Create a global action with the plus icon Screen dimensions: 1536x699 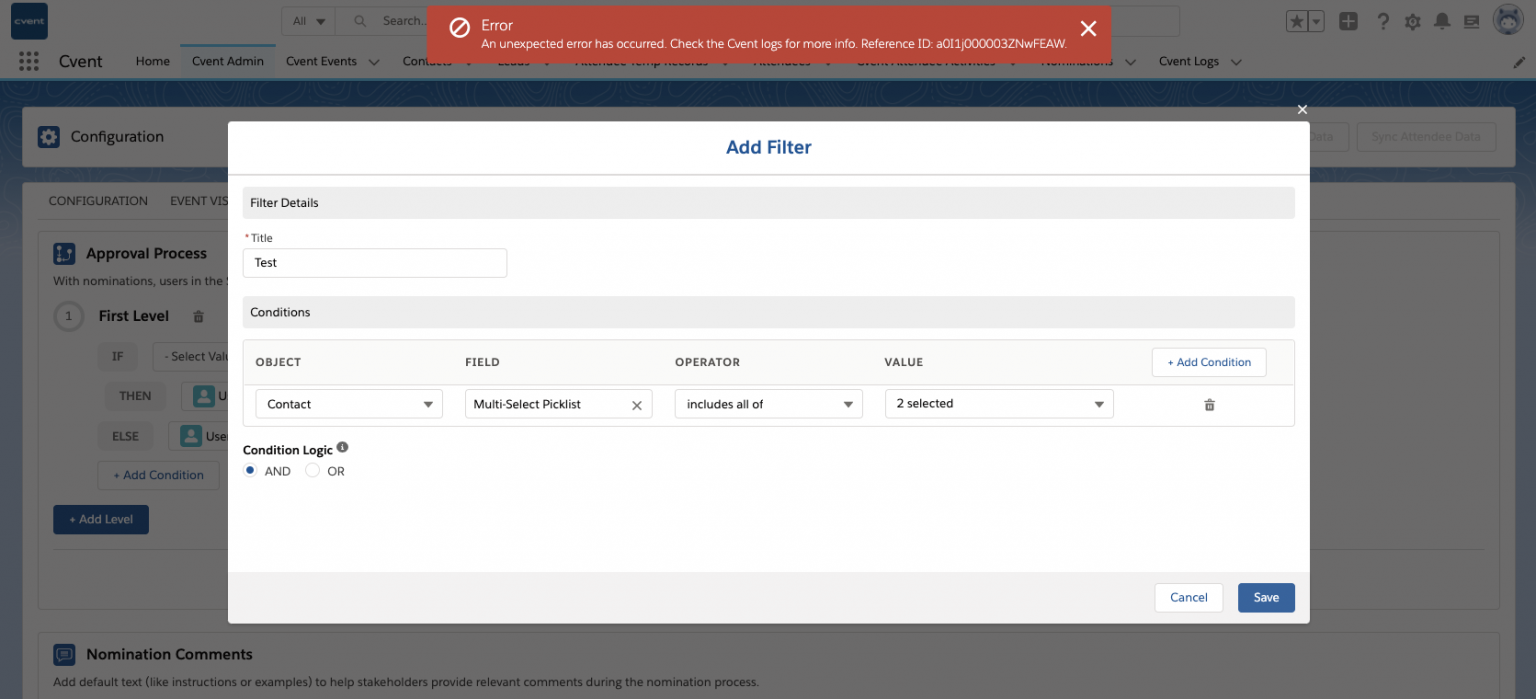[1348, 20]
